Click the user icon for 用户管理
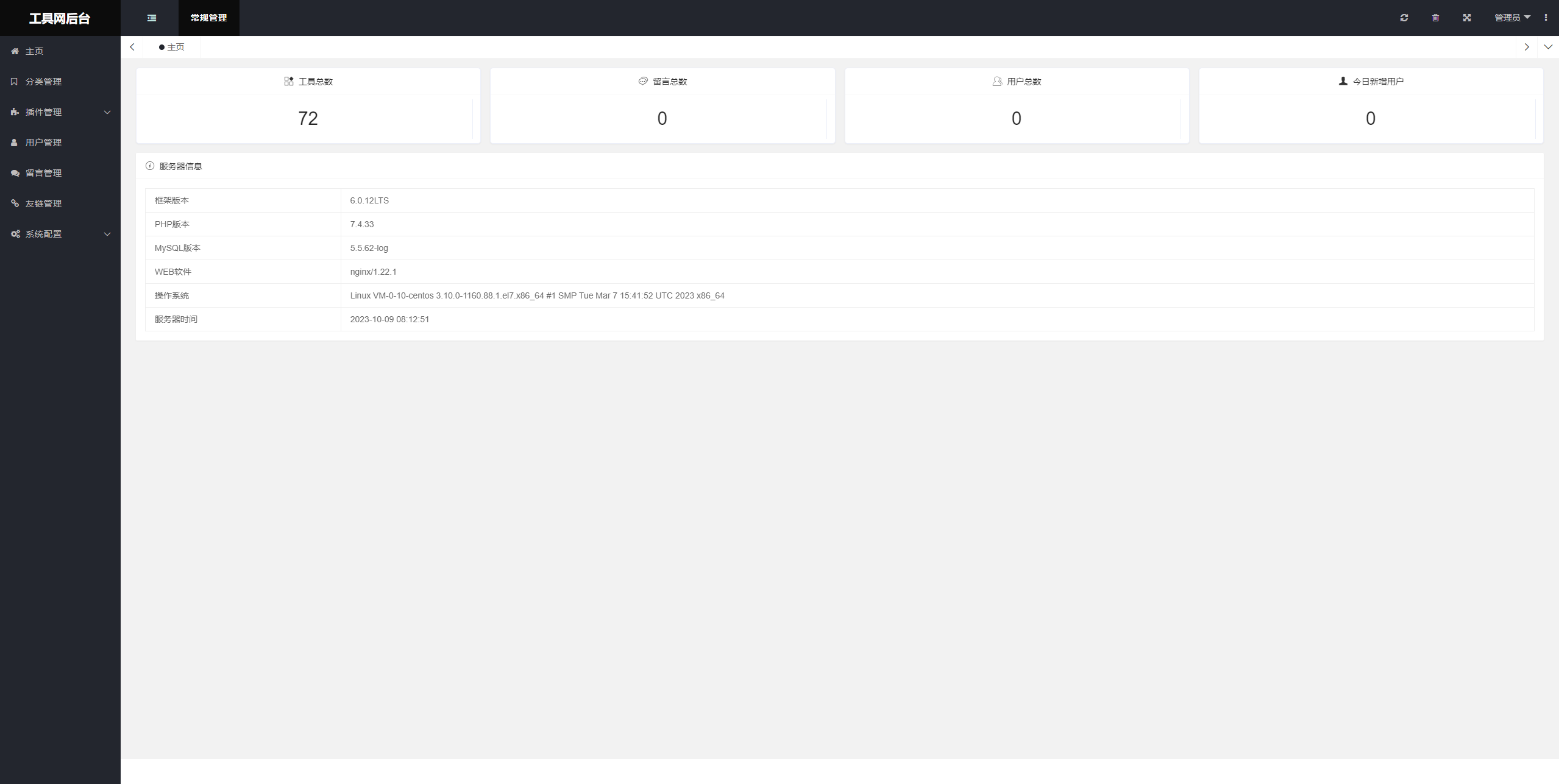This screenshot has width=1559, height=784. coord(14,143)
